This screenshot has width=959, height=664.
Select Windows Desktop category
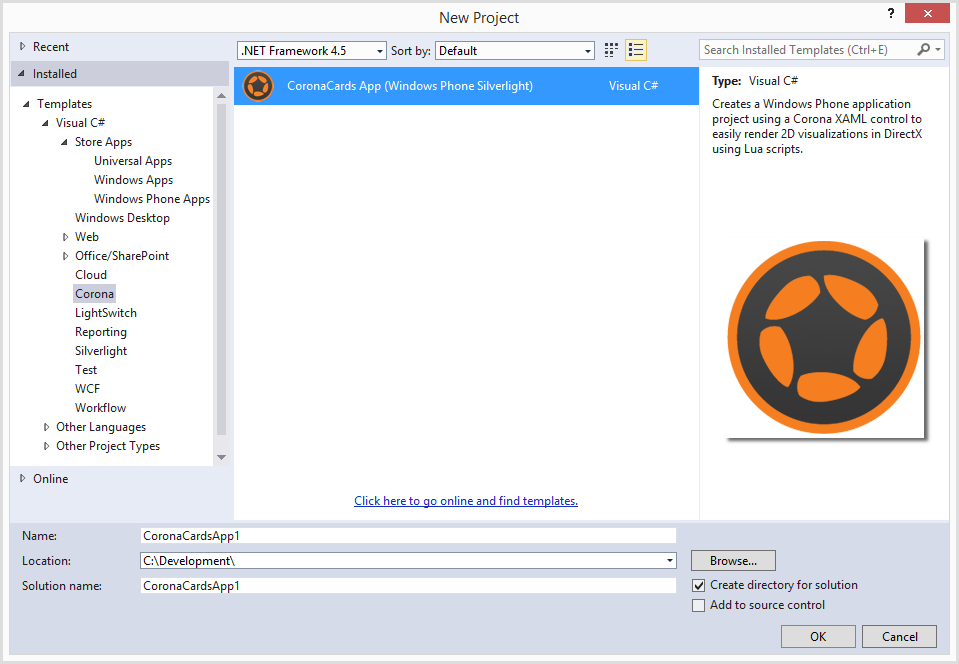(x=122, y=218)
